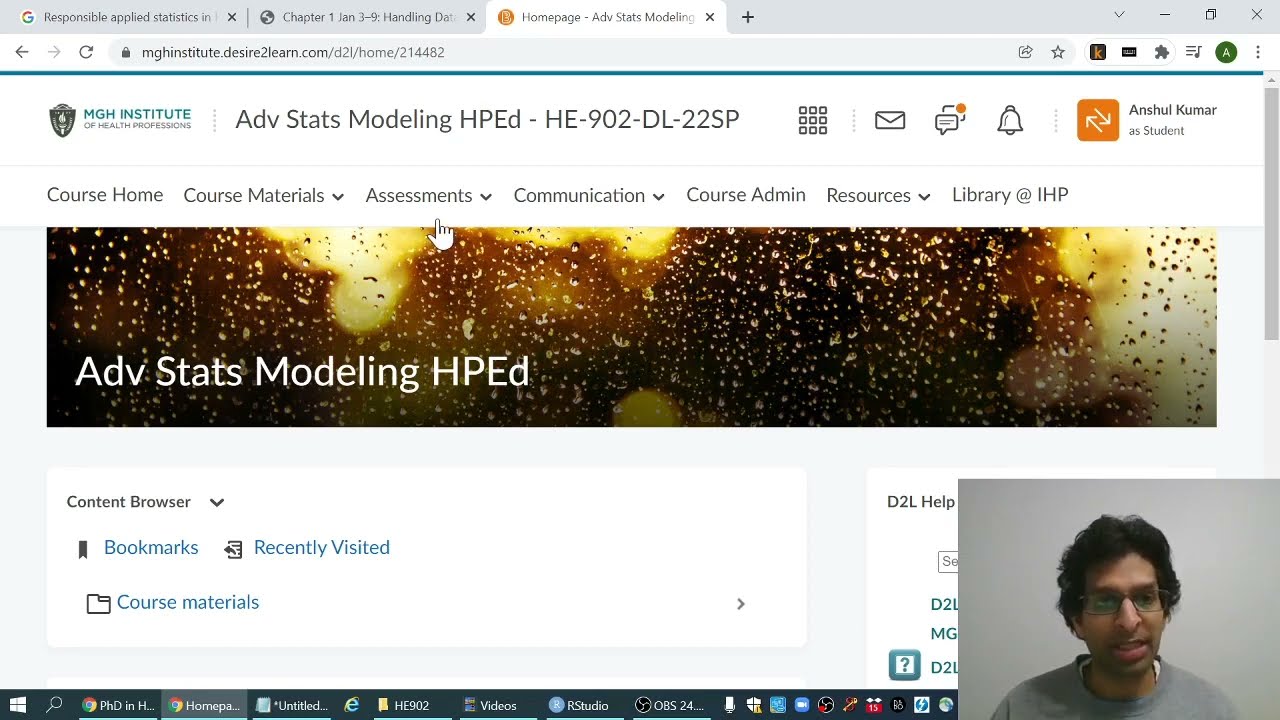
Task: Open Internet Explorer icon in taskbar
Action: 352,705
